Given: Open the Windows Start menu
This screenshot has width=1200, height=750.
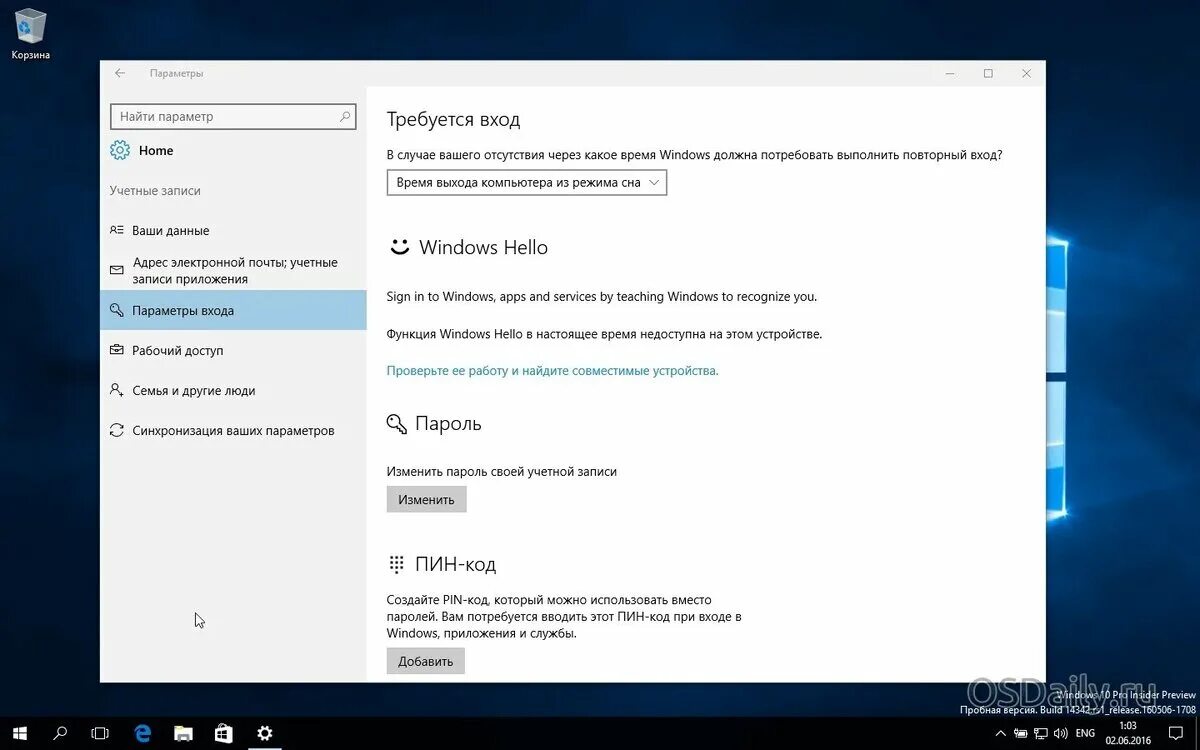Looking at the screenshot, I should point(19,733).
